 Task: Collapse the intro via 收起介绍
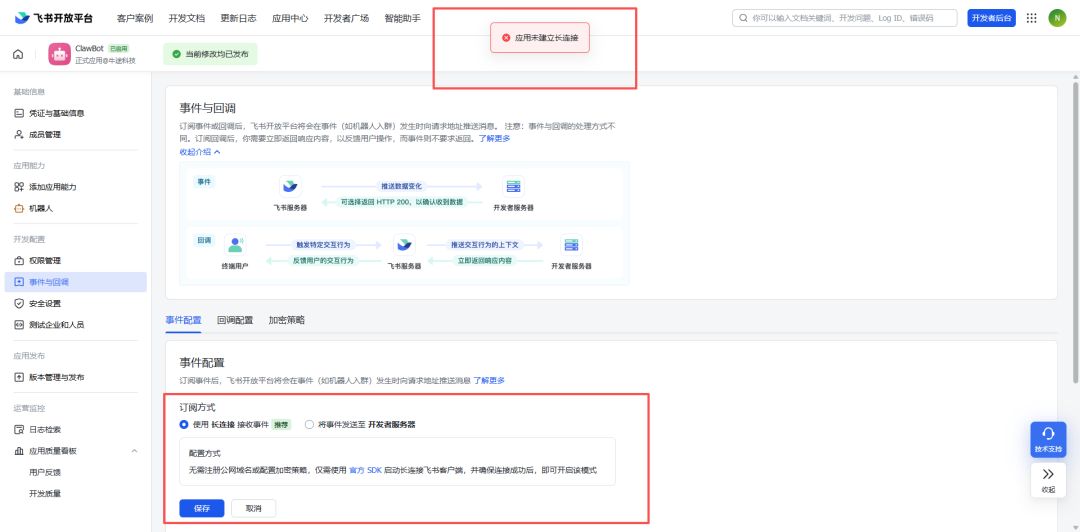point(200,152)
